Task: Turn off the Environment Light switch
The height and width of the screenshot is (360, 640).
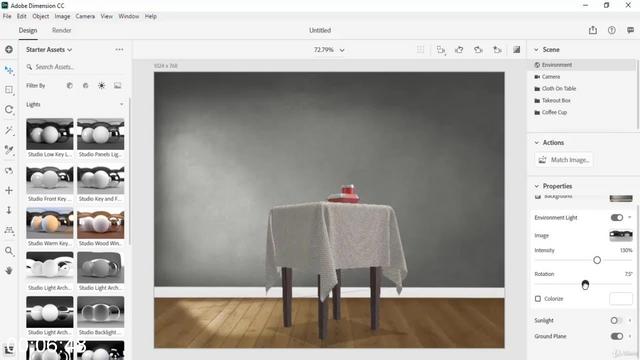Action: click(x=616, y=218)
